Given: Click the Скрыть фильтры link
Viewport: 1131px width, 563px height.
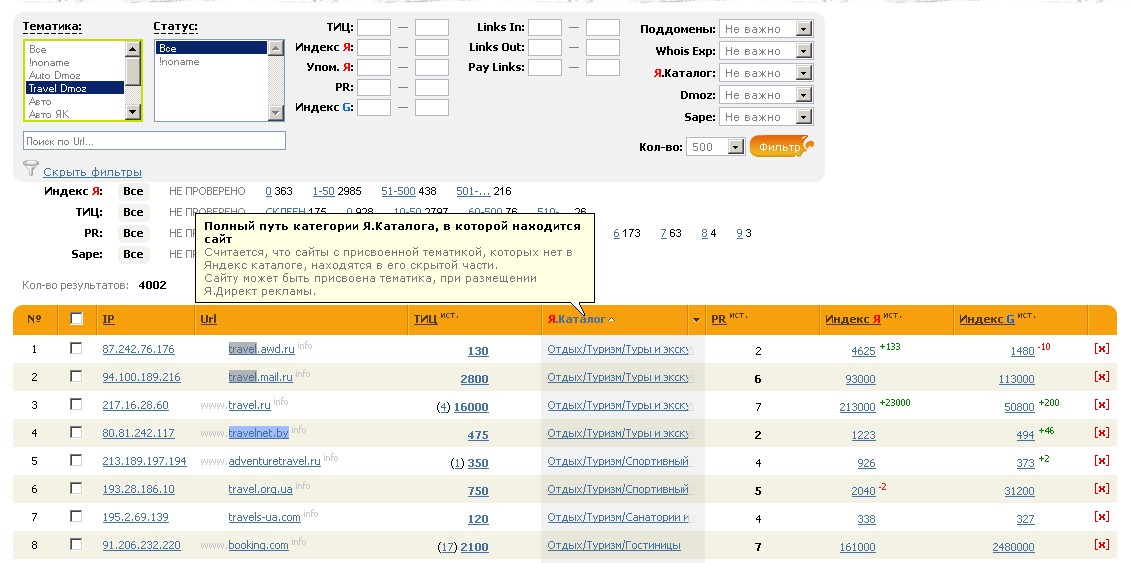Looking at the screenshot, I should 92,172.
